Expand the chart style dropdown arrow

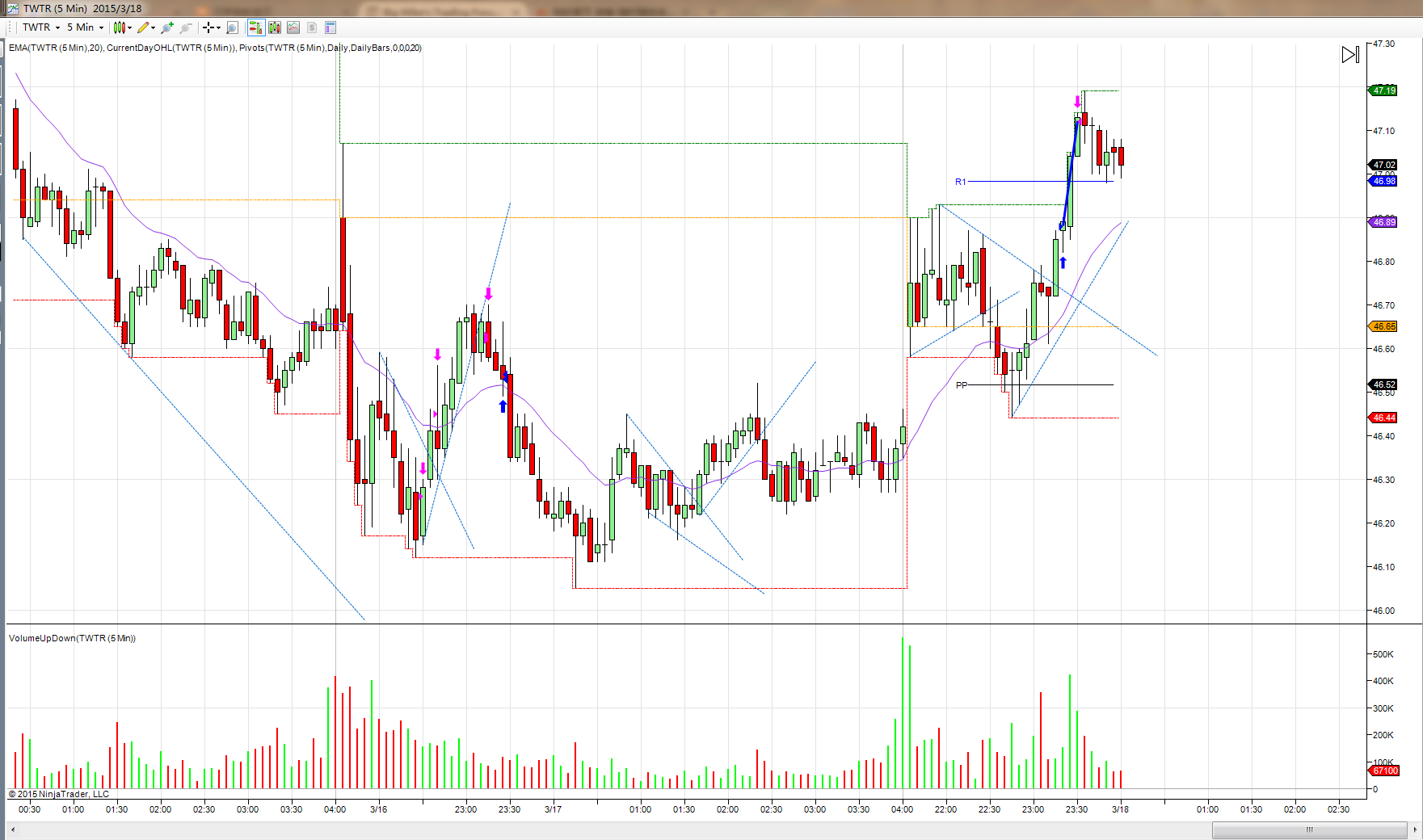click(x=129, y=27)
